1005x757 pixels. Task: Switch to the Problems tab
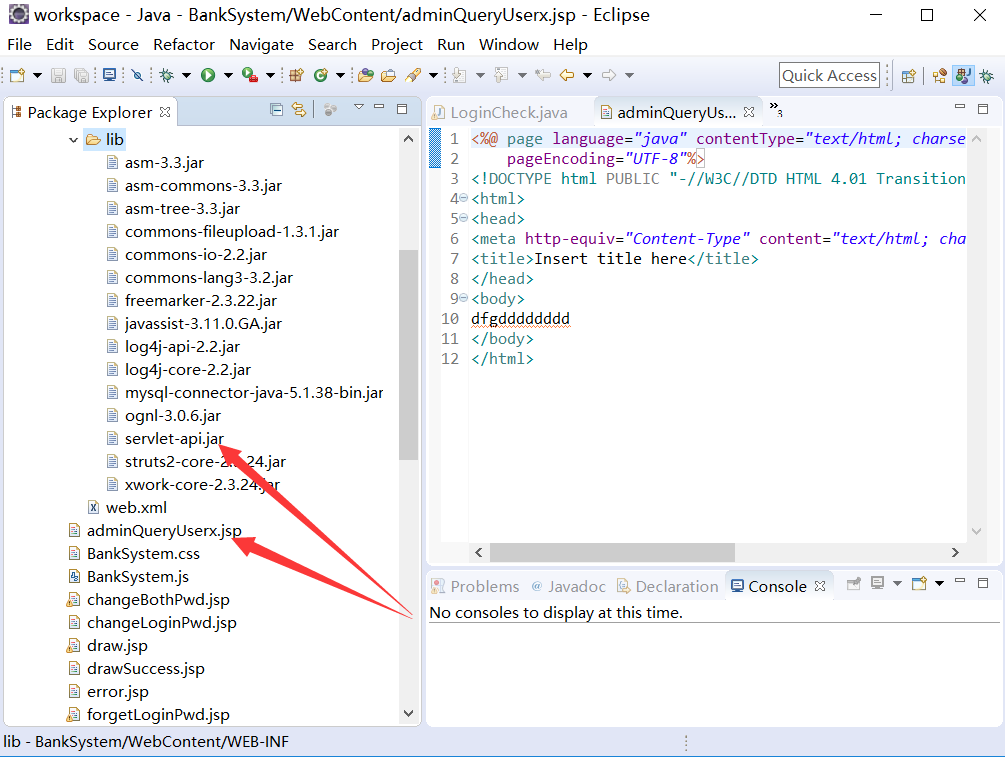click(475, 586)
